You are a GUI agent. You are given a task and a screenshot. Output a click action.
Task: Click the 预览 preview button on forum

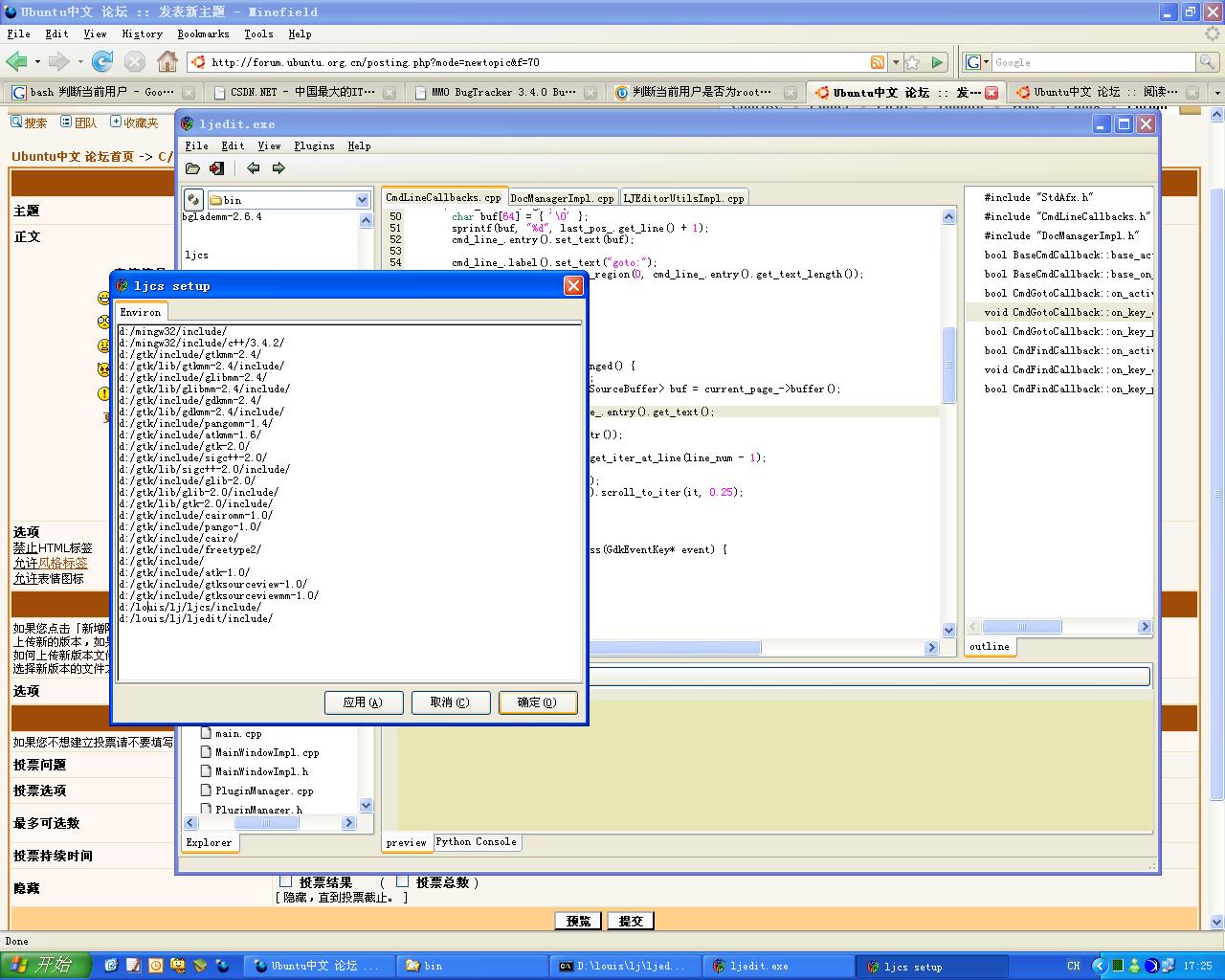click(x=578, y=921)
